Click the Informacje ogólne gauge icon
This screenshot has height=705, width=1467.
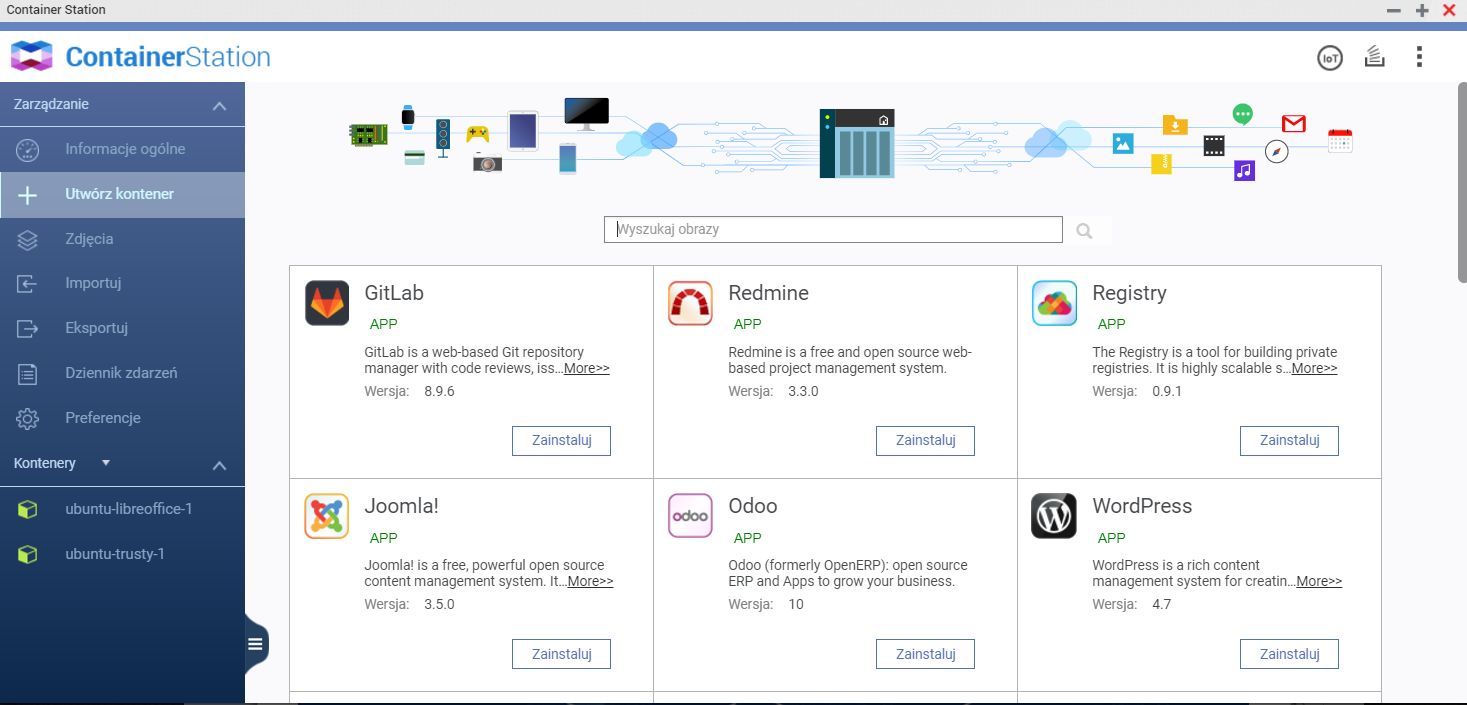[x=27, y=150]
